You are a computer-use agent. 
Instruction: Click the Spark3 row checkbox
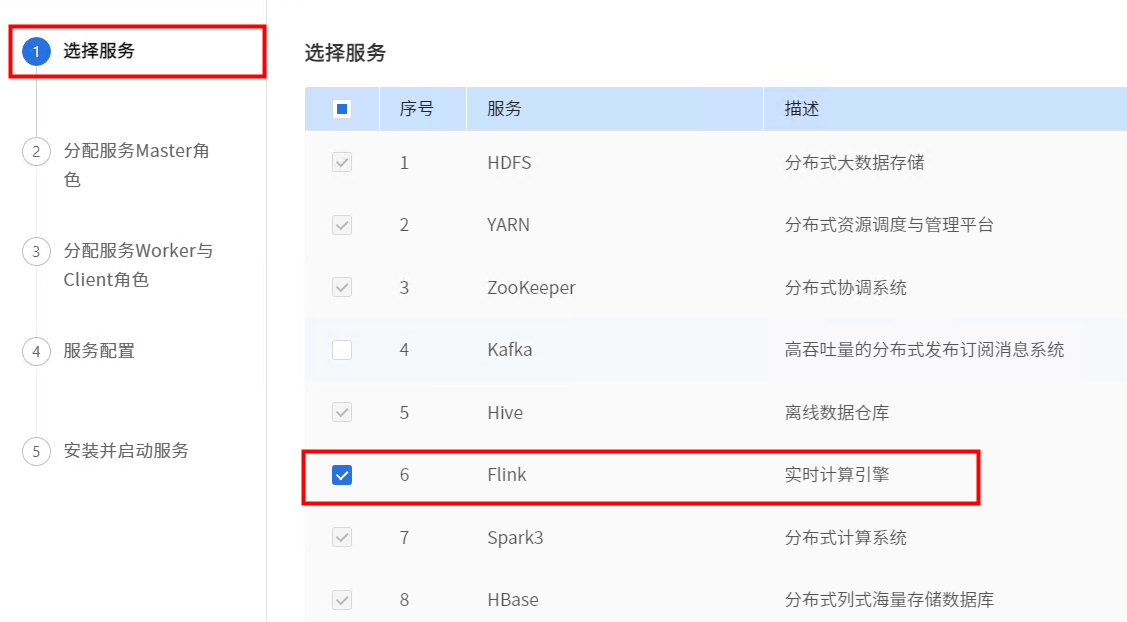pos(342,538)
